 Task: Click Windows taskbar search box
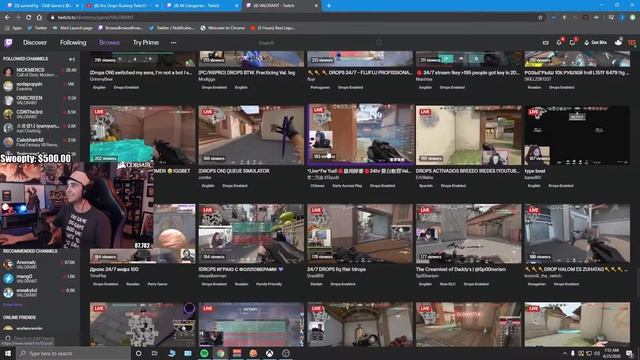tap(73, 353)
